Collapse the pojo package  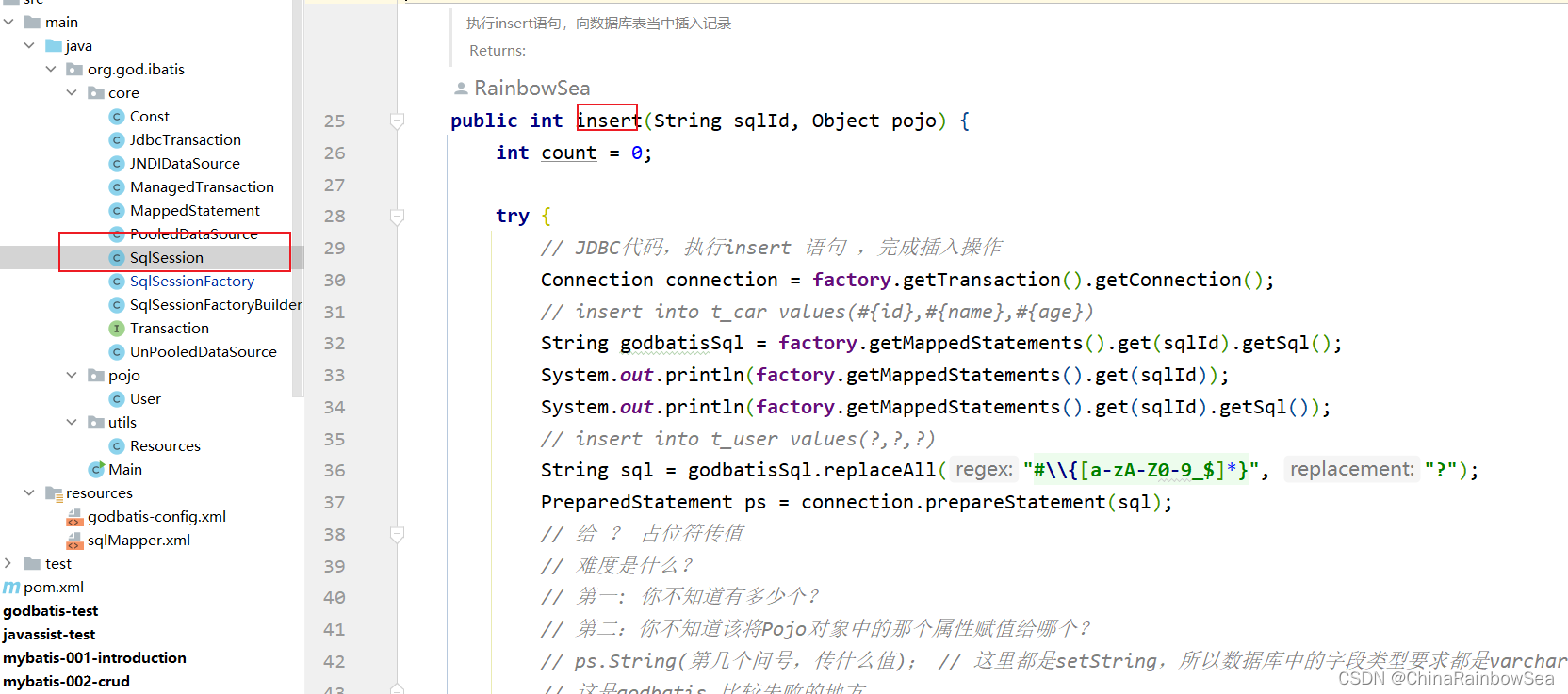72,375
